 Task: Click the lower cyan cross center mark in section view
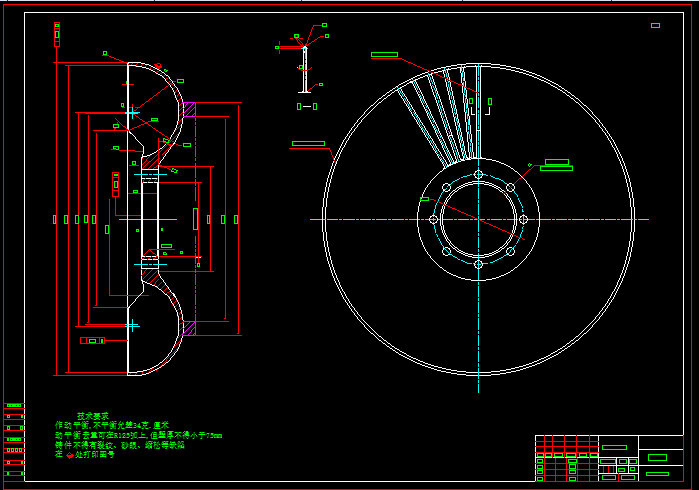(x=132, y=326)
